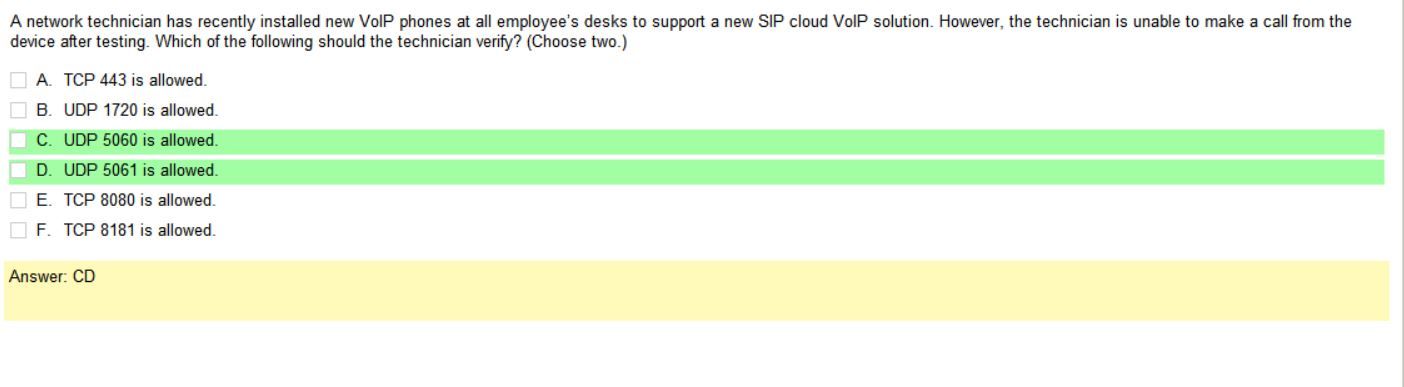Click the vertical border line at right edge
The height and width of the screenshot is (387, 1404).
1399,193
